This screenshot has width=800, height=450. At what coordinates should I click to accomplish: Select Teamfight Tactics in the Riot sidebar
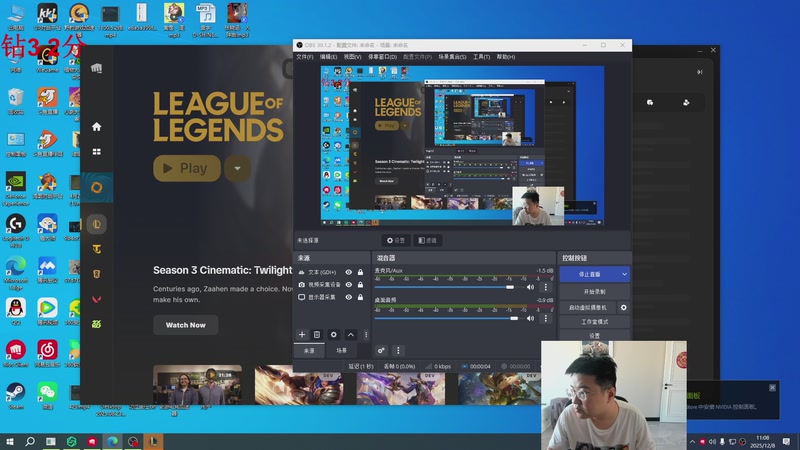(x=96, y=249)
